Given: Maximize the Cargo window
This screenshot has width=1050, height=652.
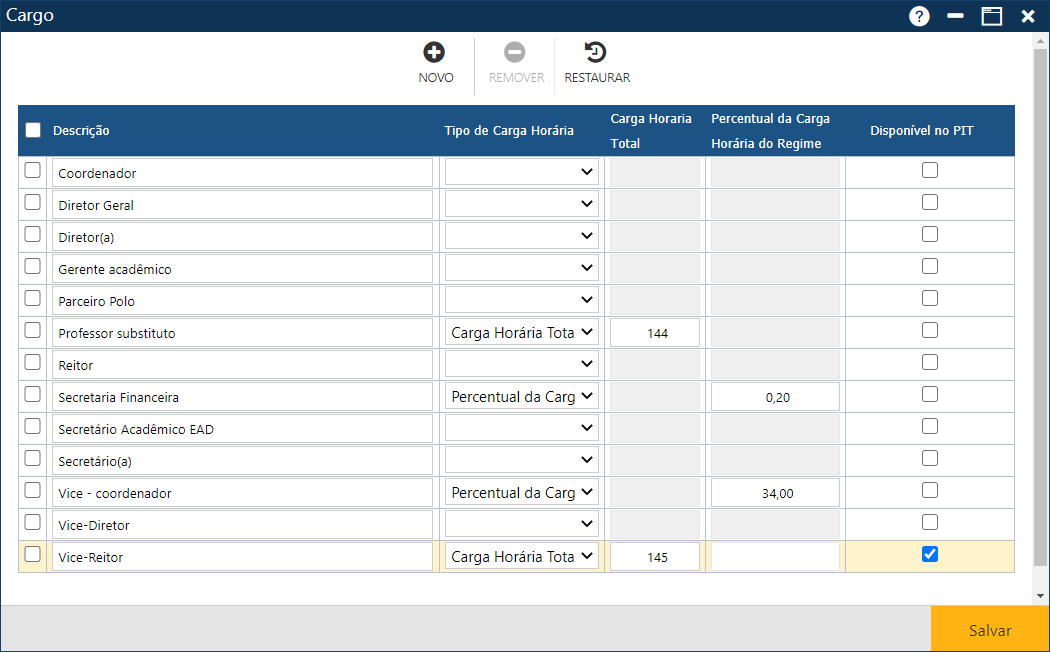Looking at the screenshot, I should pos(991,16).
